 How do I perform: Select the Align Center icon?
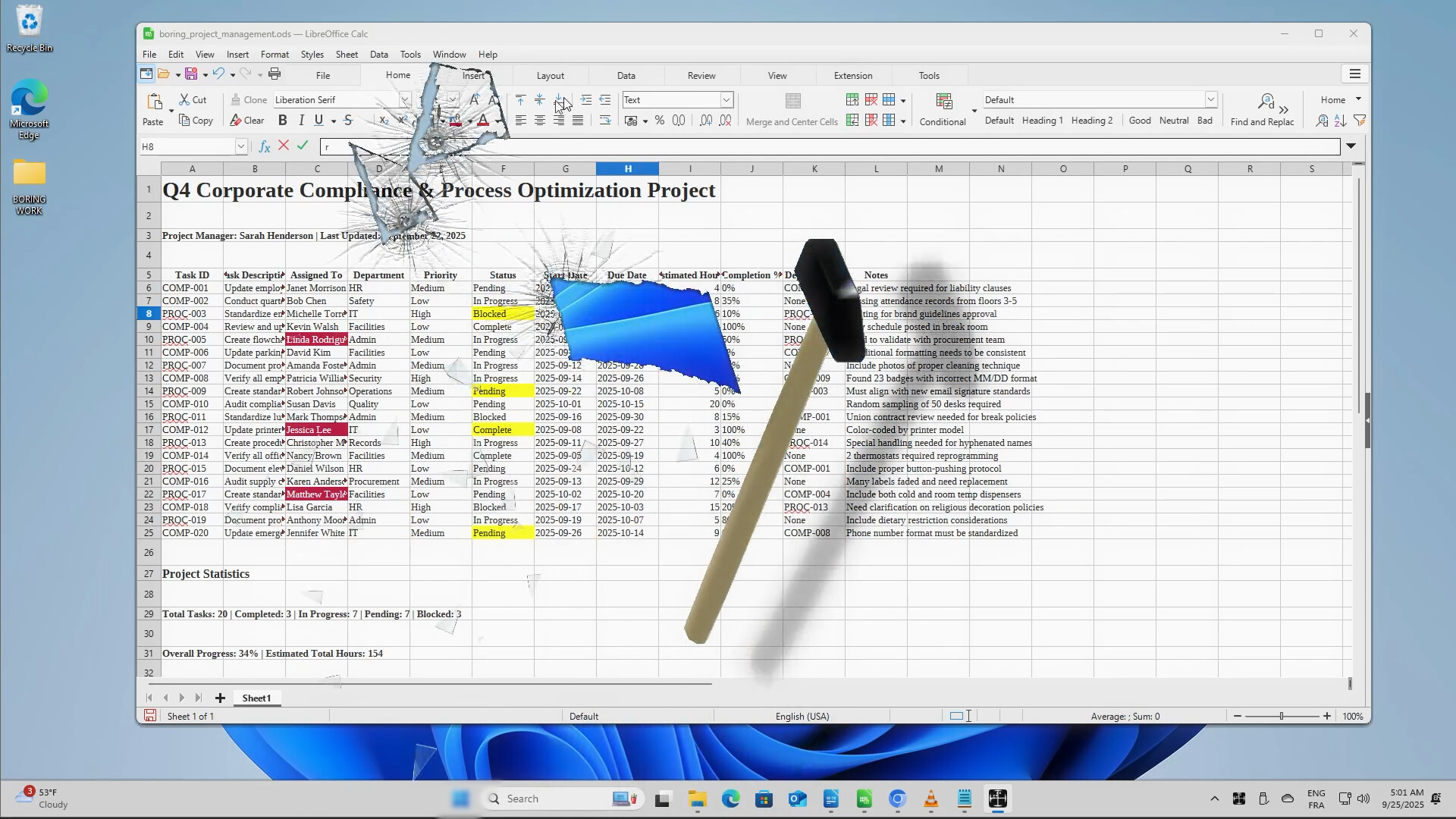pyautogui.click(x=540, y=121)
